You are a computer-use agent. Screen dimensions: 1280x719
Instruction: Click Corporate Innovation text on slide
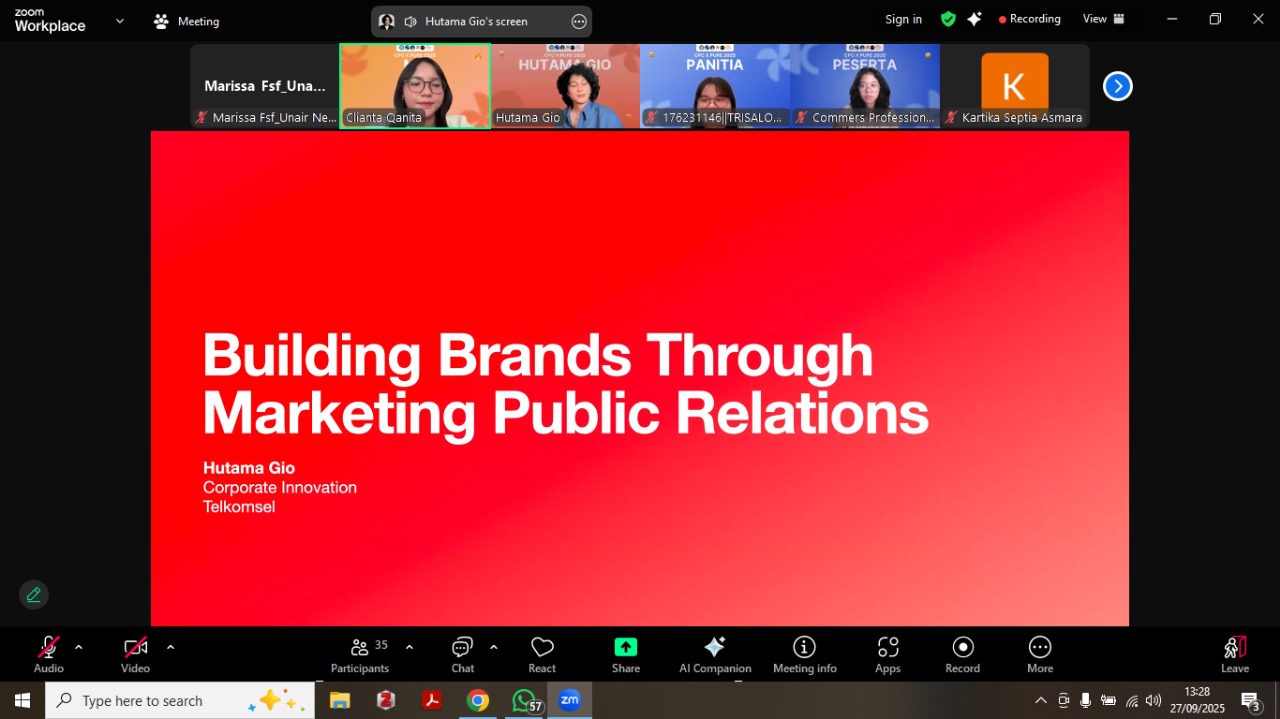point(280,488)
